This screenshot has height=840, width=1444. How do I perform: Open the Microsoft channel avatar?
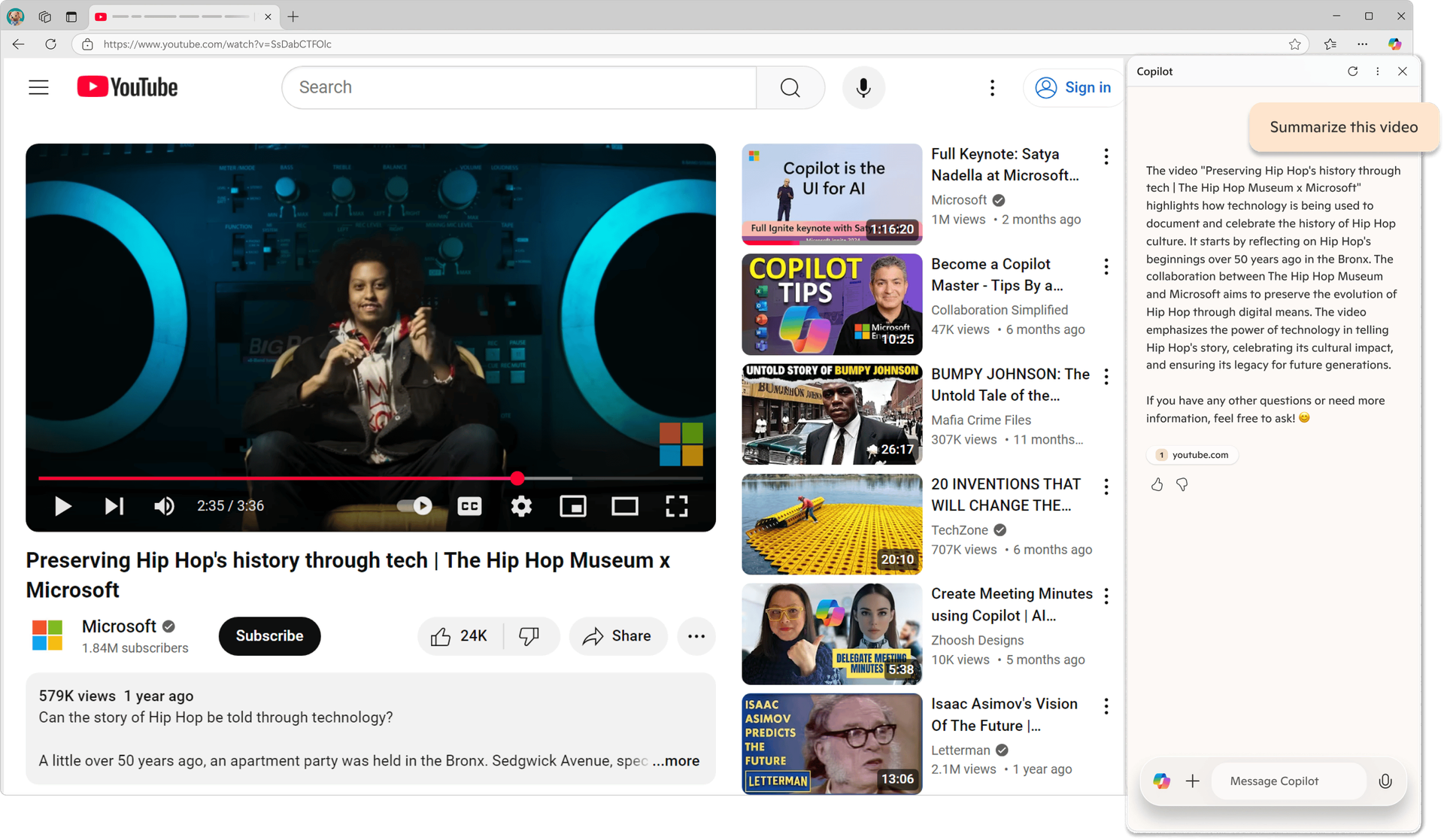47,635
